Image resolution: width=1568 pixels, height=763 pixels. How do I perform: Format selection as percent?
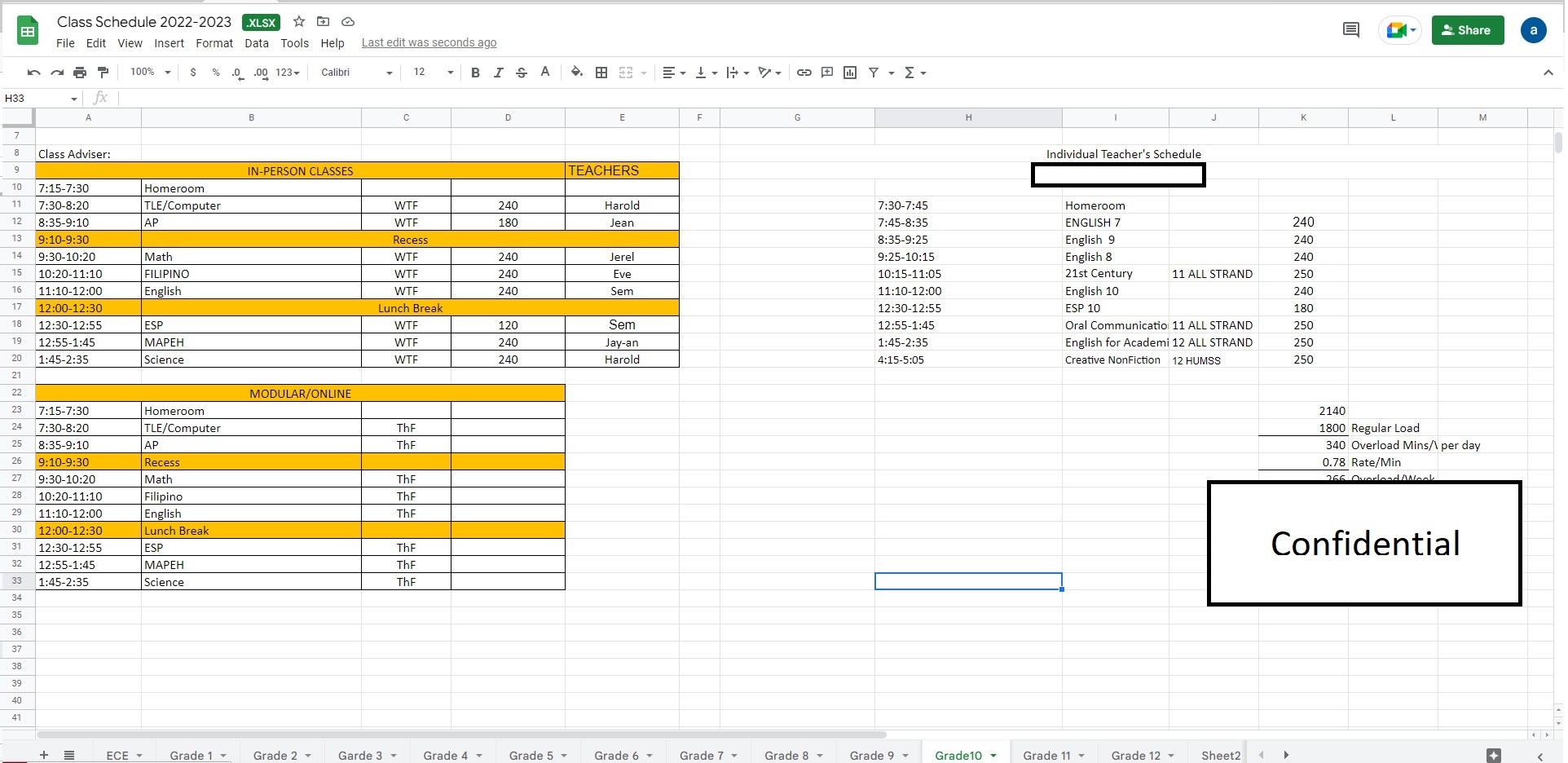pyautogui.click(x=216, y=73)
